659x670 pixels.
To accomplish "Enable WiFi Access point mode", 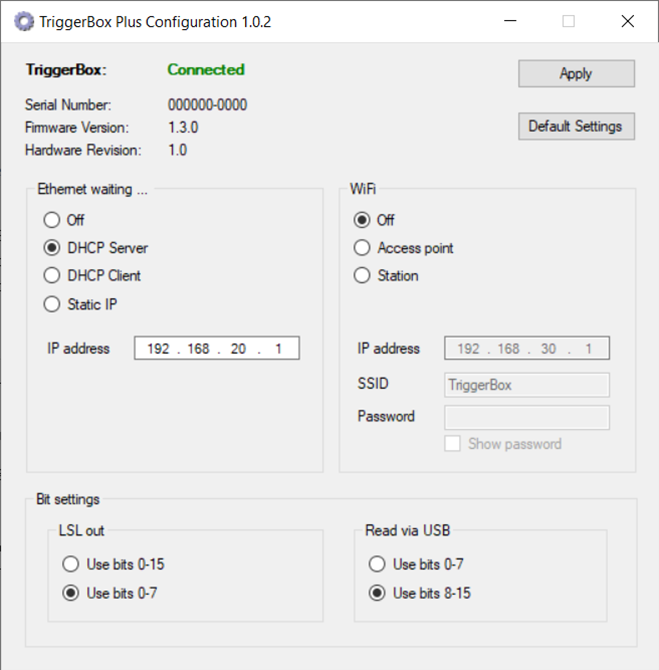I will (x=362, y=248).
